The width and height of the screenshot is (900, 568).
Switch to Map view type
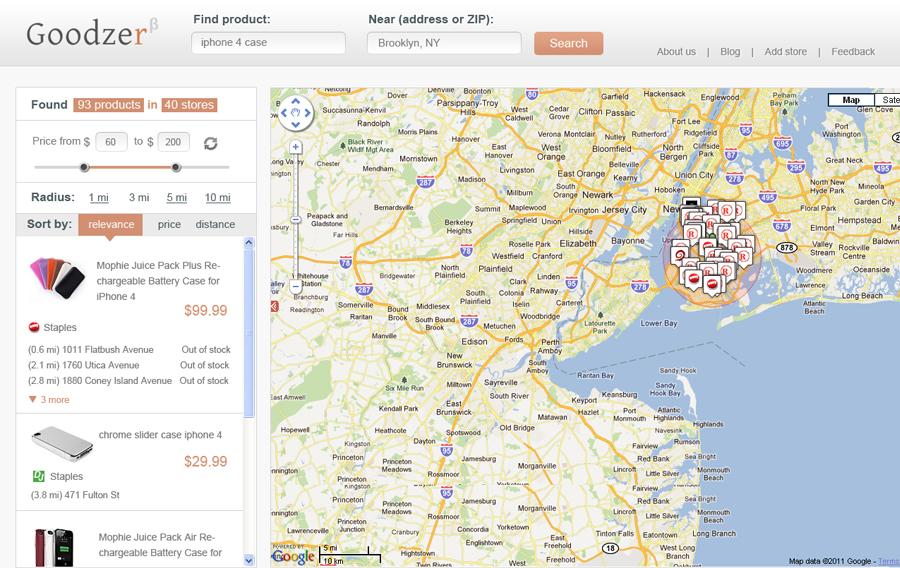click(x=851, y=100)
